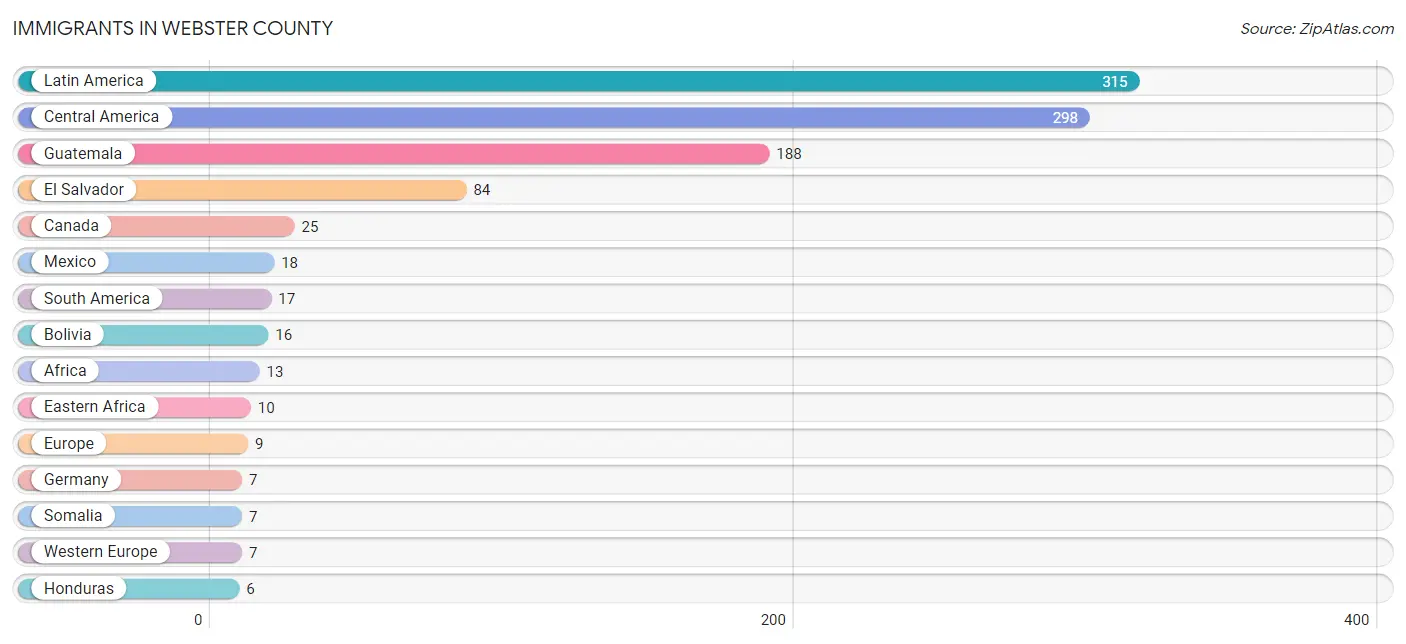Select the 9 value beside Europe
The width and height of the screenshot is (1406, 644).
point(259,444)
